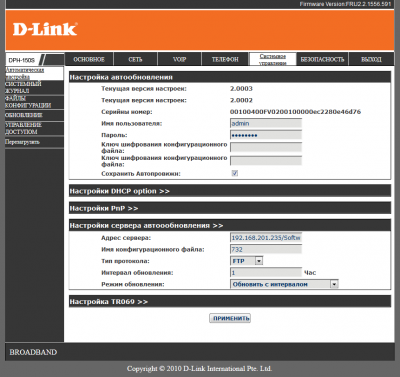The height and width of the screenshot is (377, 400).
Task: Click settings version value 2.0003
Action: point(241,89)
